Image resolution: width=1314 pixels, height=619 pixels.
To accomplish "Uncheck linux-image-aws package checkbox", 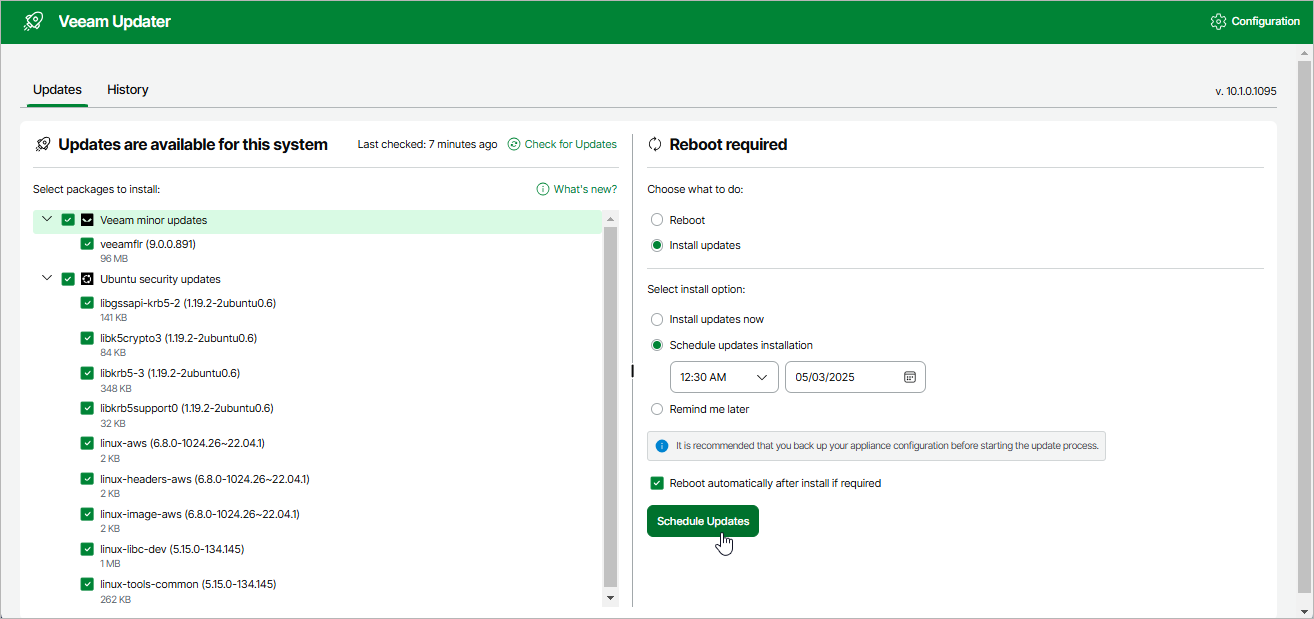I will click(x=87, y=514).
